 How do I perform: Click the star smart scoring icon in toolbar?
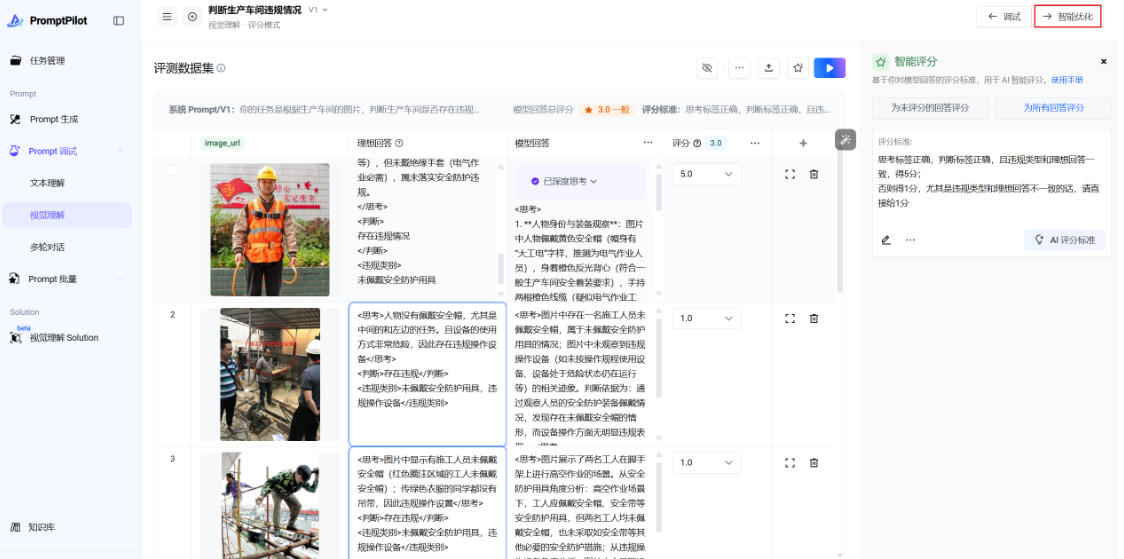(x=797, y=68)
